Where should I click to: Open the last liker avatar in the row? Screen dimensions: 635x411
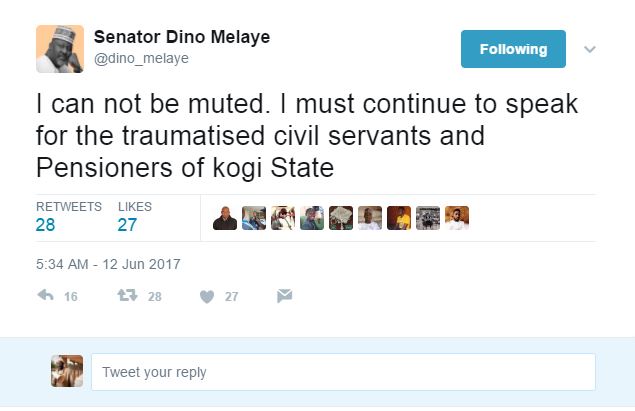(x=457, y=218)
